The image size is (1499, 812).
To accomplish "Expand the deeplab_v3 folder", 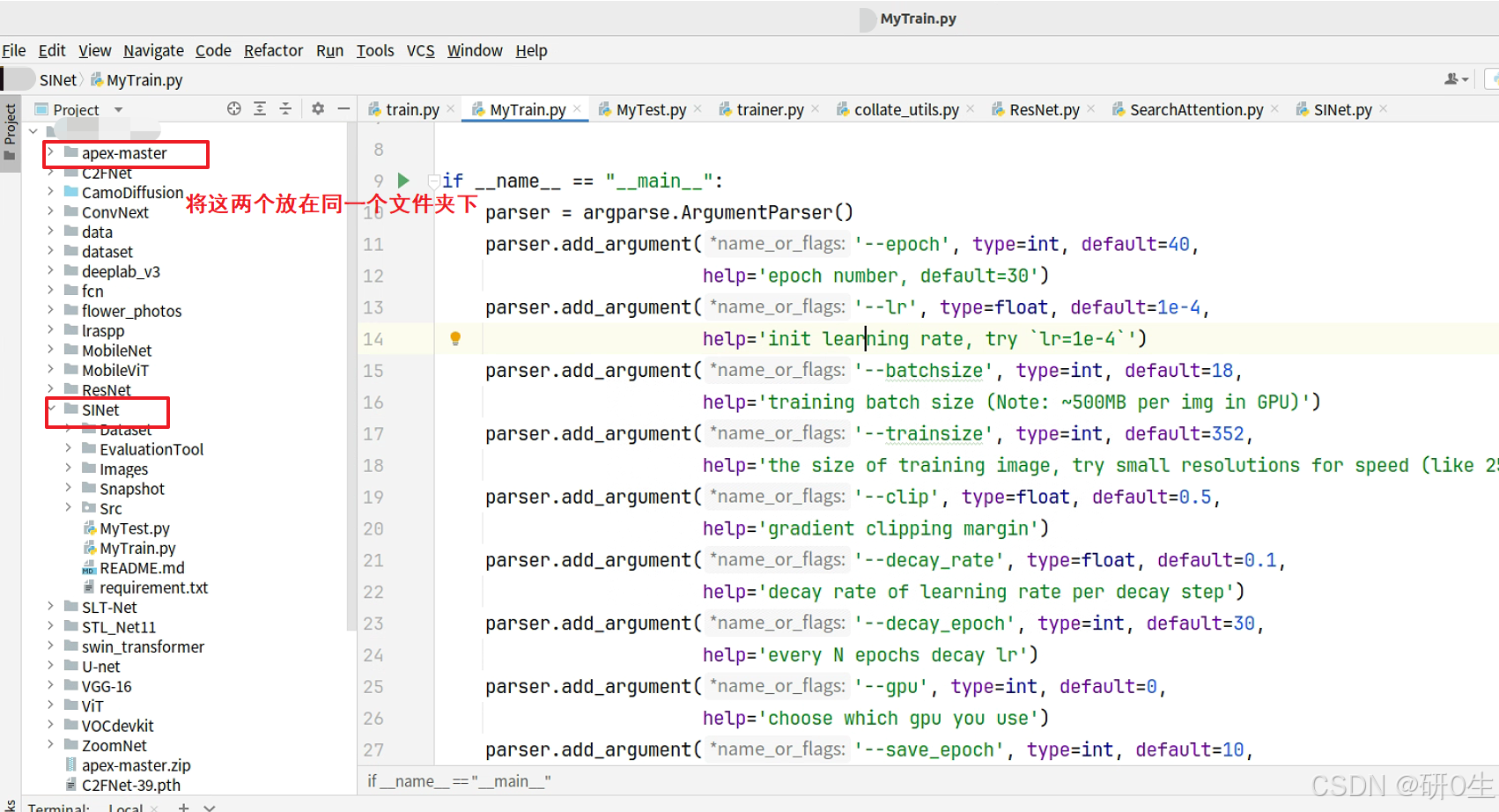I will (50, 270).
